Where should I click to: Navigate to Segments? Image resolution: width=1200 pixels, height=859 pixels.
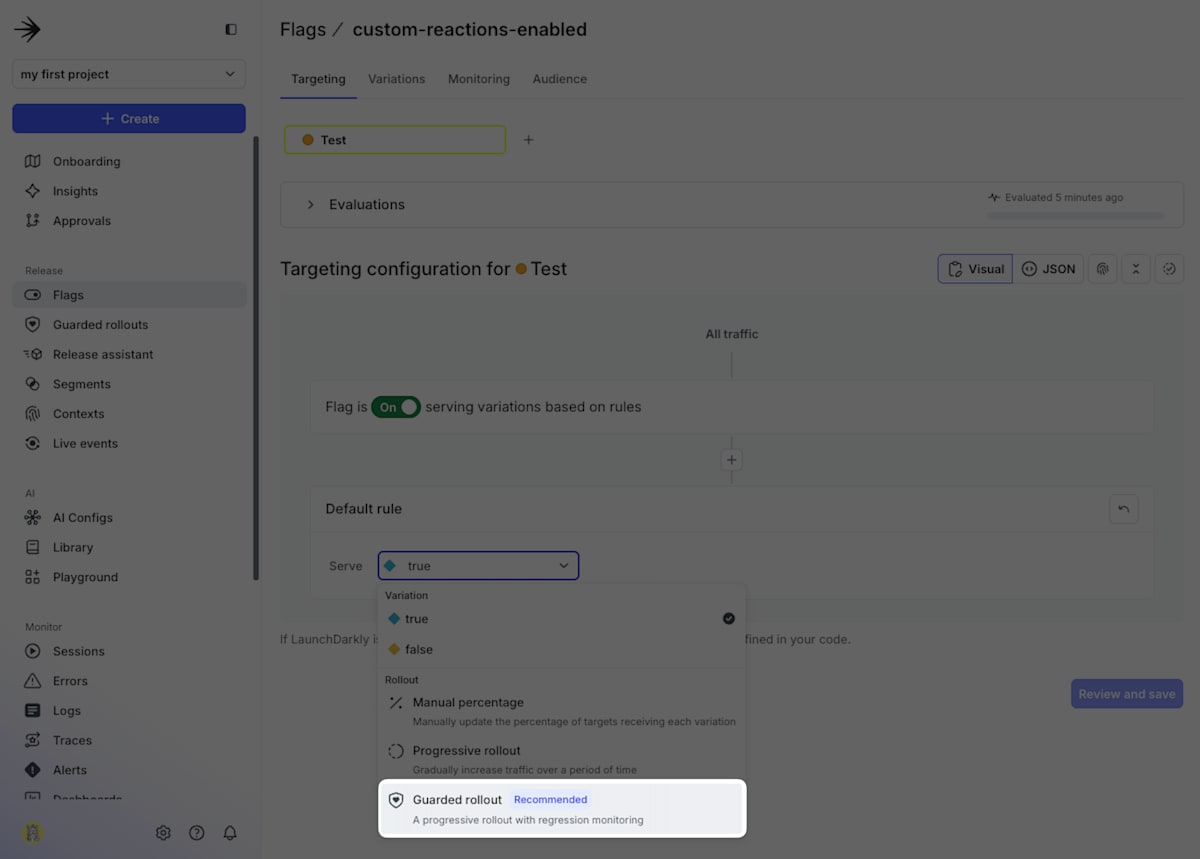coord(129,384)
